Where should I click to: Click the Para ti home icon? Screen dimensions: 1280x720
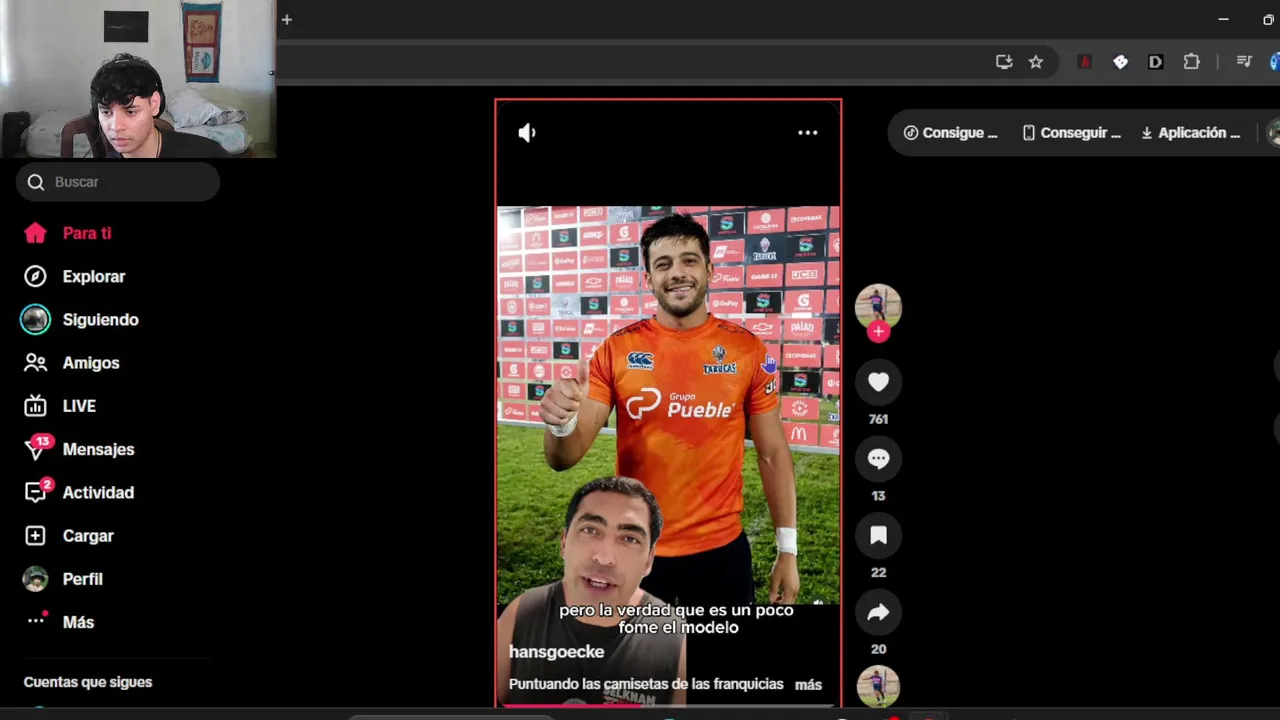coord(35,233)
